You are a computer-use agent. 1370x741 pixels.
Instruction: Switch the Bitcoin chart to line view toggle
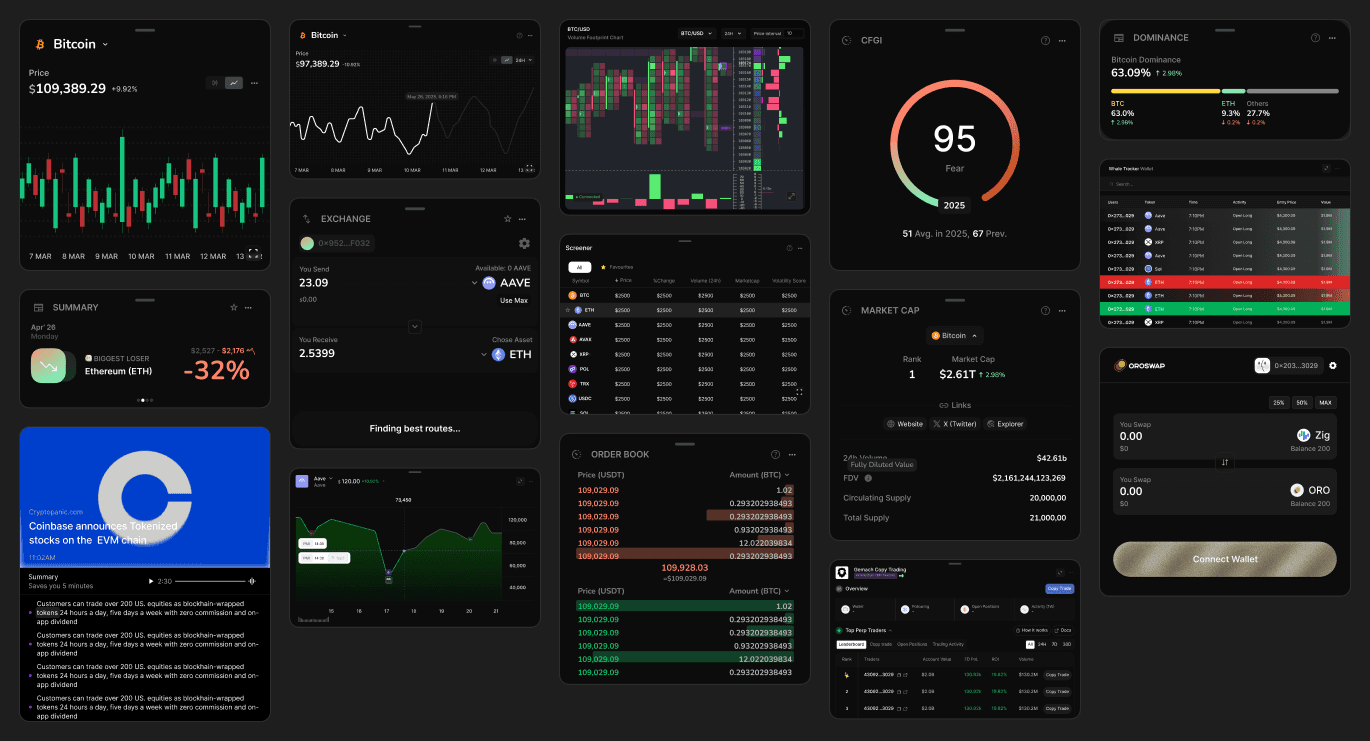234,83
